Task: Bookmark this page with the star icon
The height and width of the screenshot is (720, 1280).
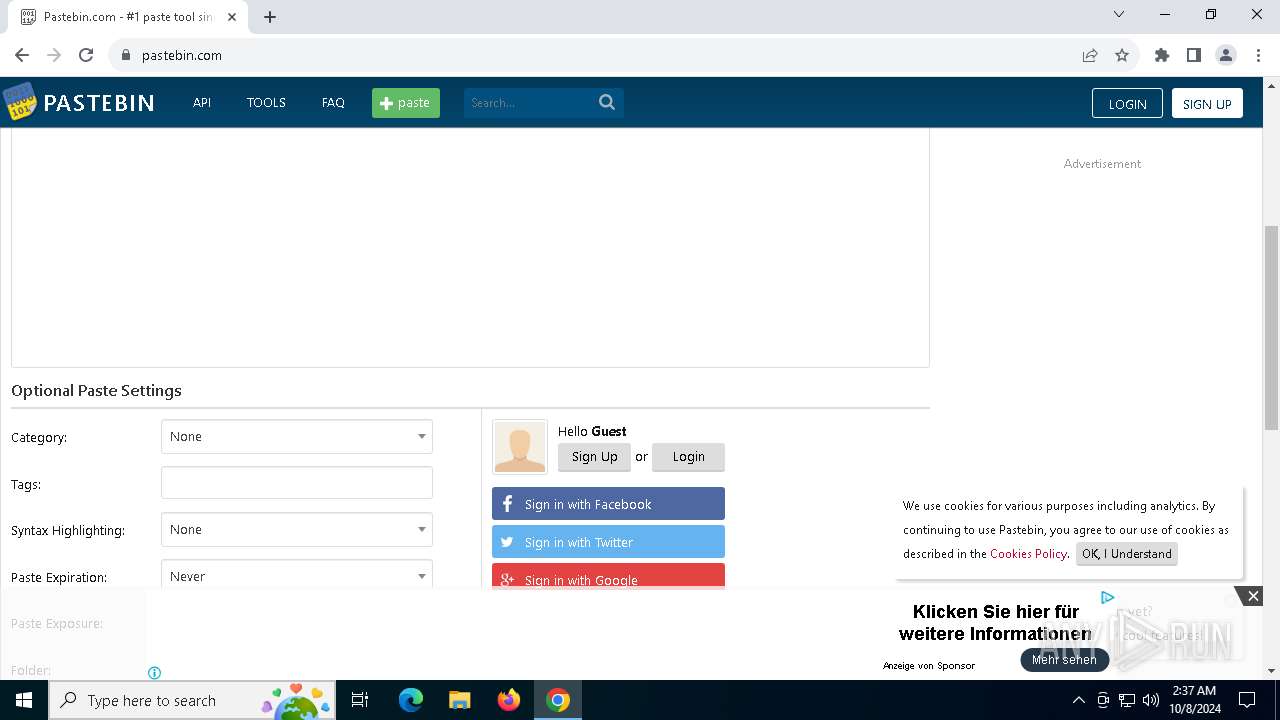Action: click(1122, 55)
